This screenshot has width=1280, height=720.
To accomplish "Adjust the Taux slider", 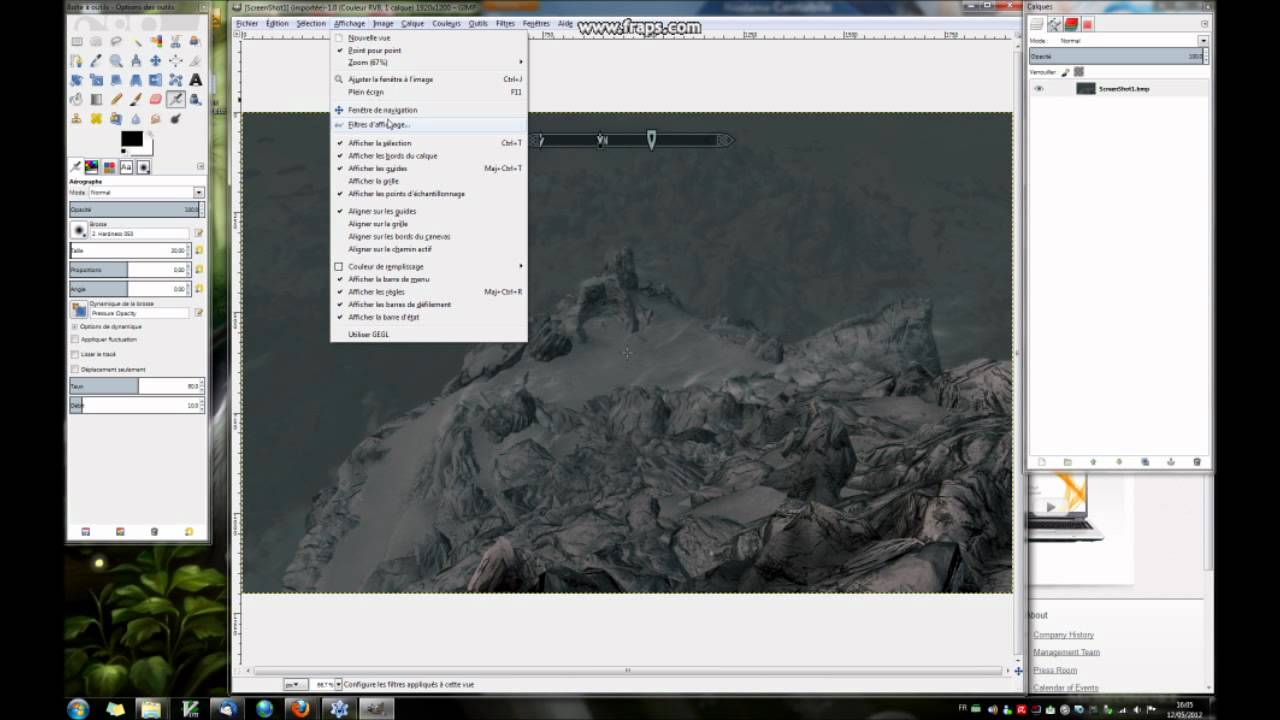I will point(136,386).
